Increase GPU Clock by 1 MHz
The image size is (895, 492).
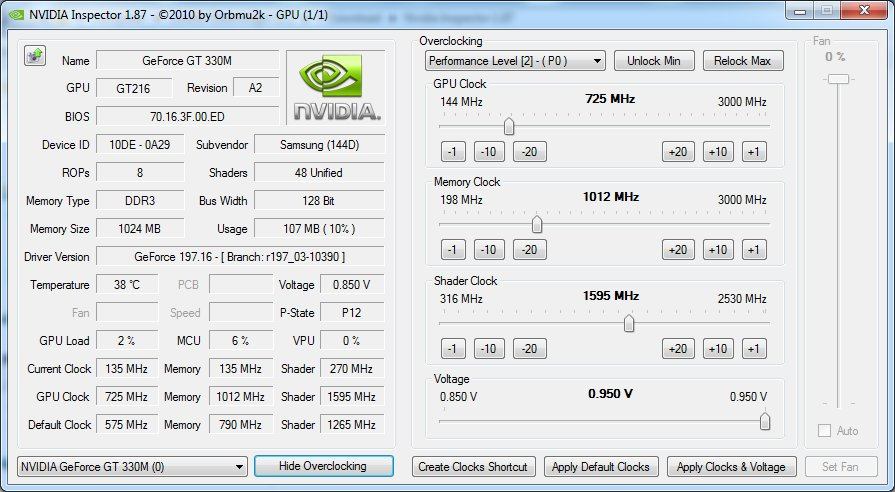754,152
